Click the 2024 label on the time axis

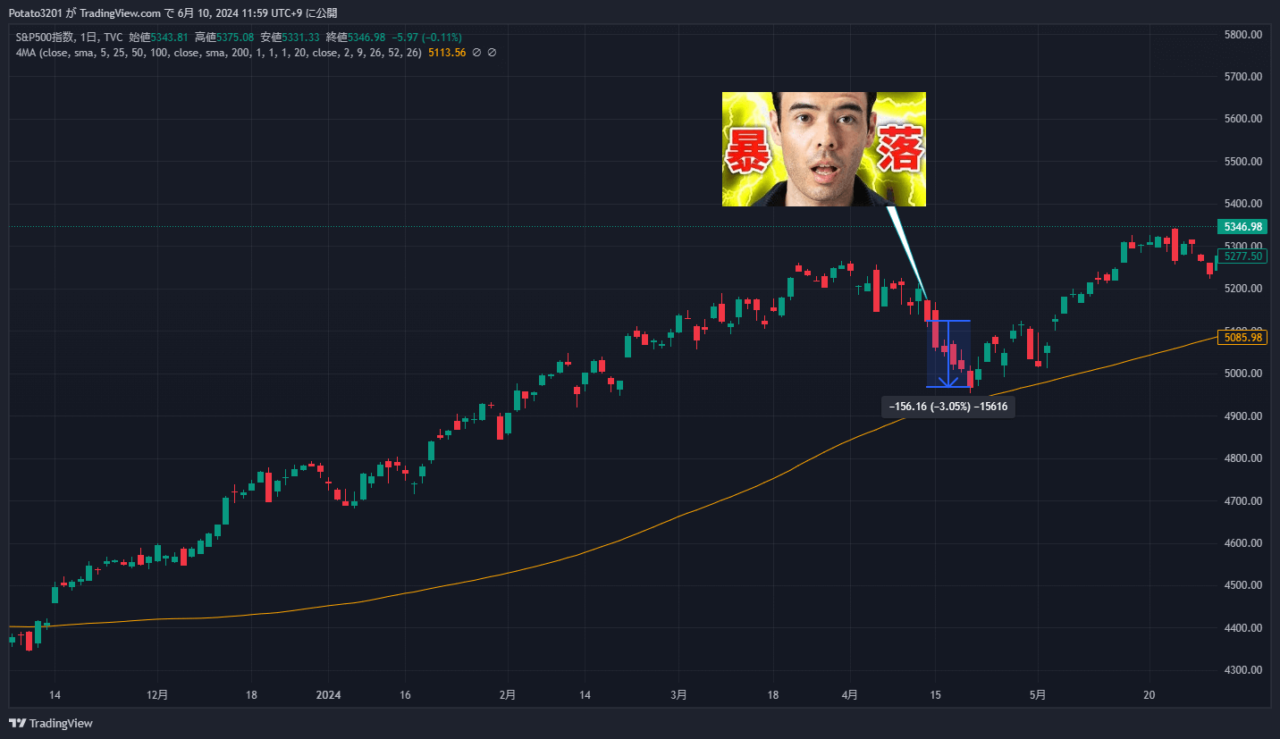329,694
